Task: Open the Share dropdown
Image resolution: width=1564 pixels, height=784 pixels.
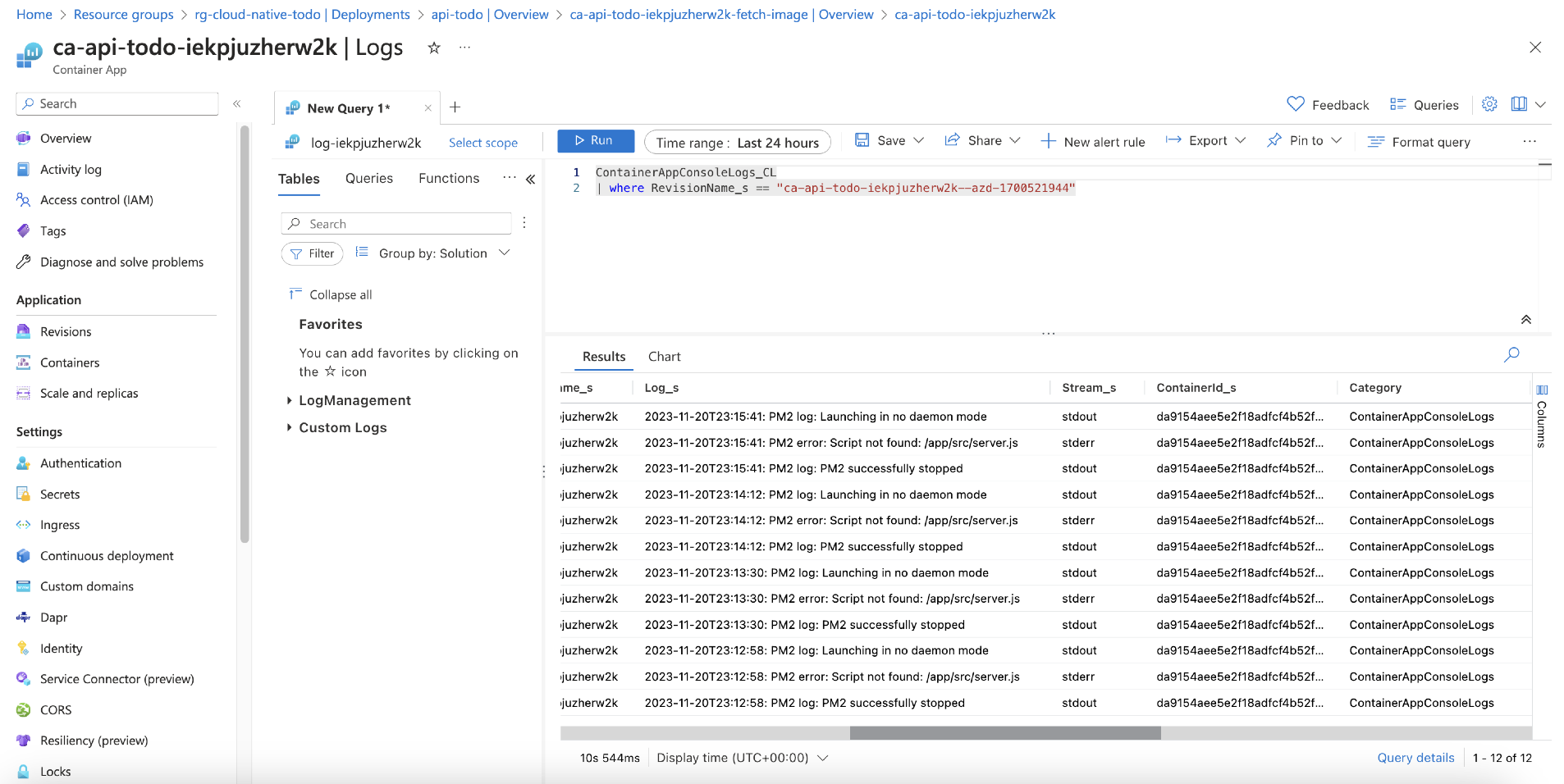Action: [x=982, y=141]
